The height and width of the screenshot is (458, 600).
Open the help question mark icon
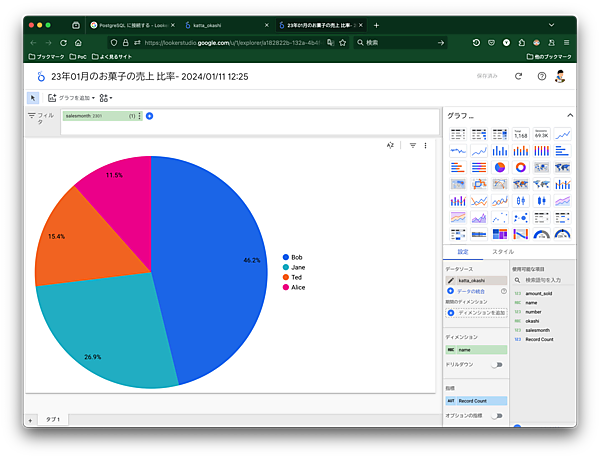(x=541, y=75)
